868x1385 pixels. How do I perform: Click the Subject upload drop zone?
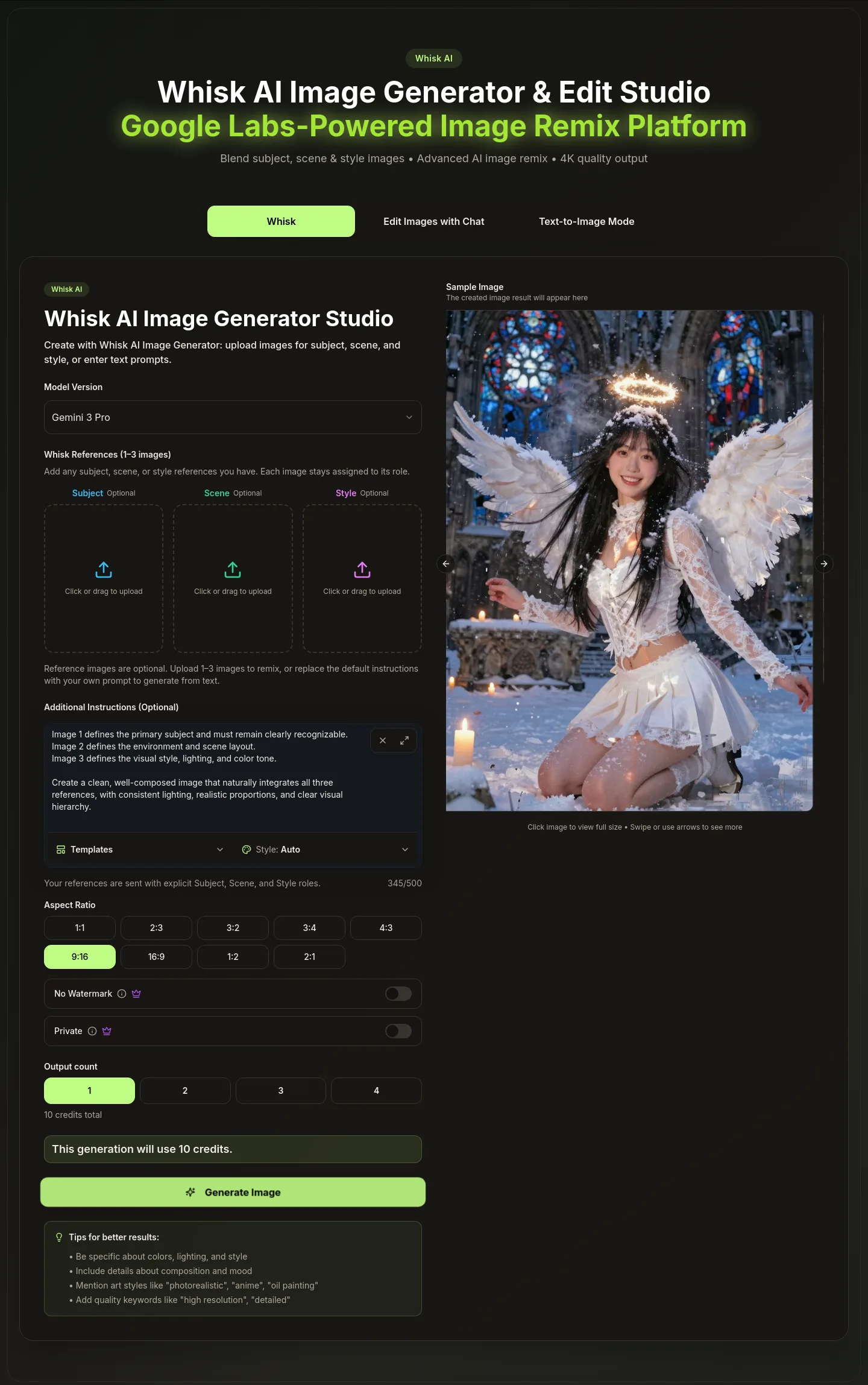coord(104,578)
